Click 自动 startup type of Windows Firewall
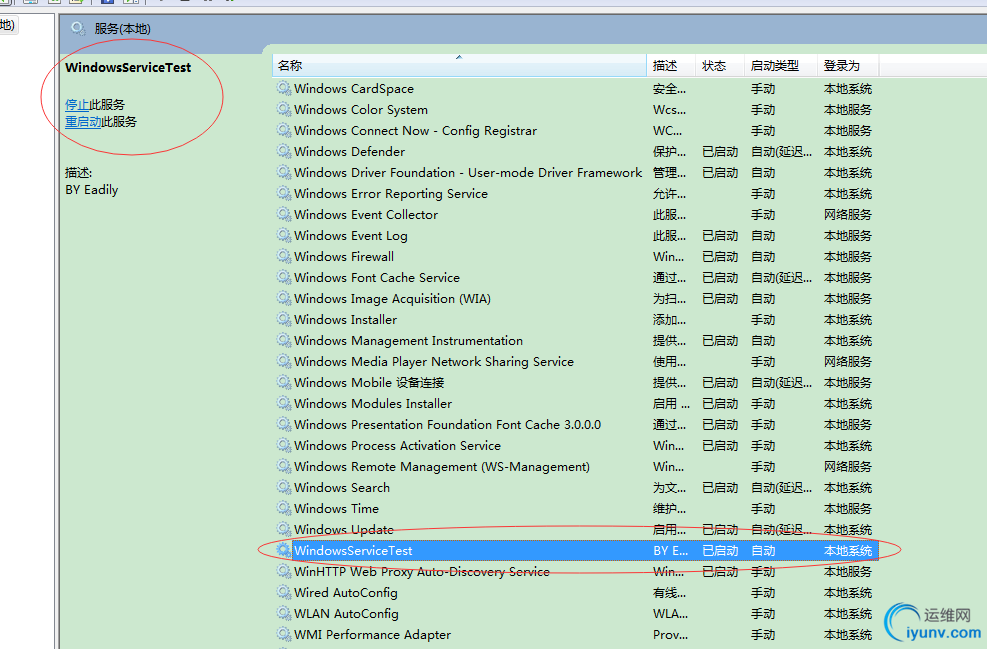This screenshot has height=649, width=987. (763, 257)
